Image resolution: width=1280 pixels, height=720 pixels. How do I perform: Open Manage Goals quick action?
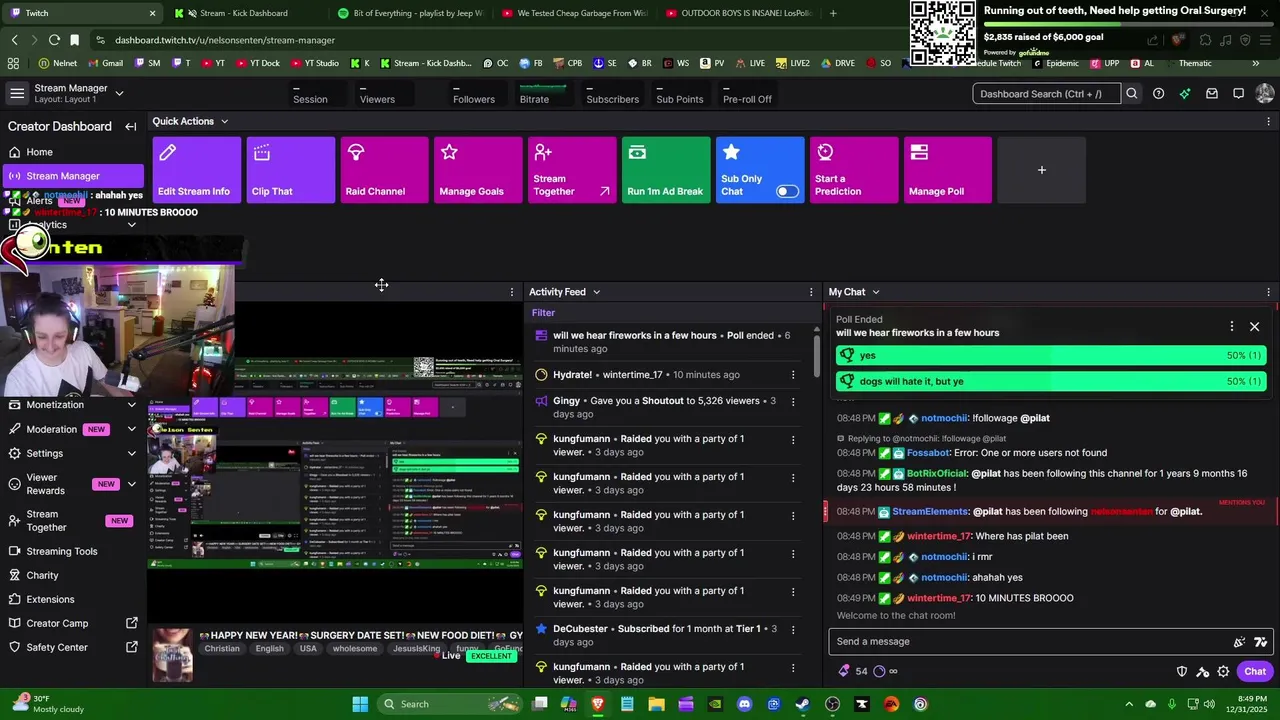point(478,170)
